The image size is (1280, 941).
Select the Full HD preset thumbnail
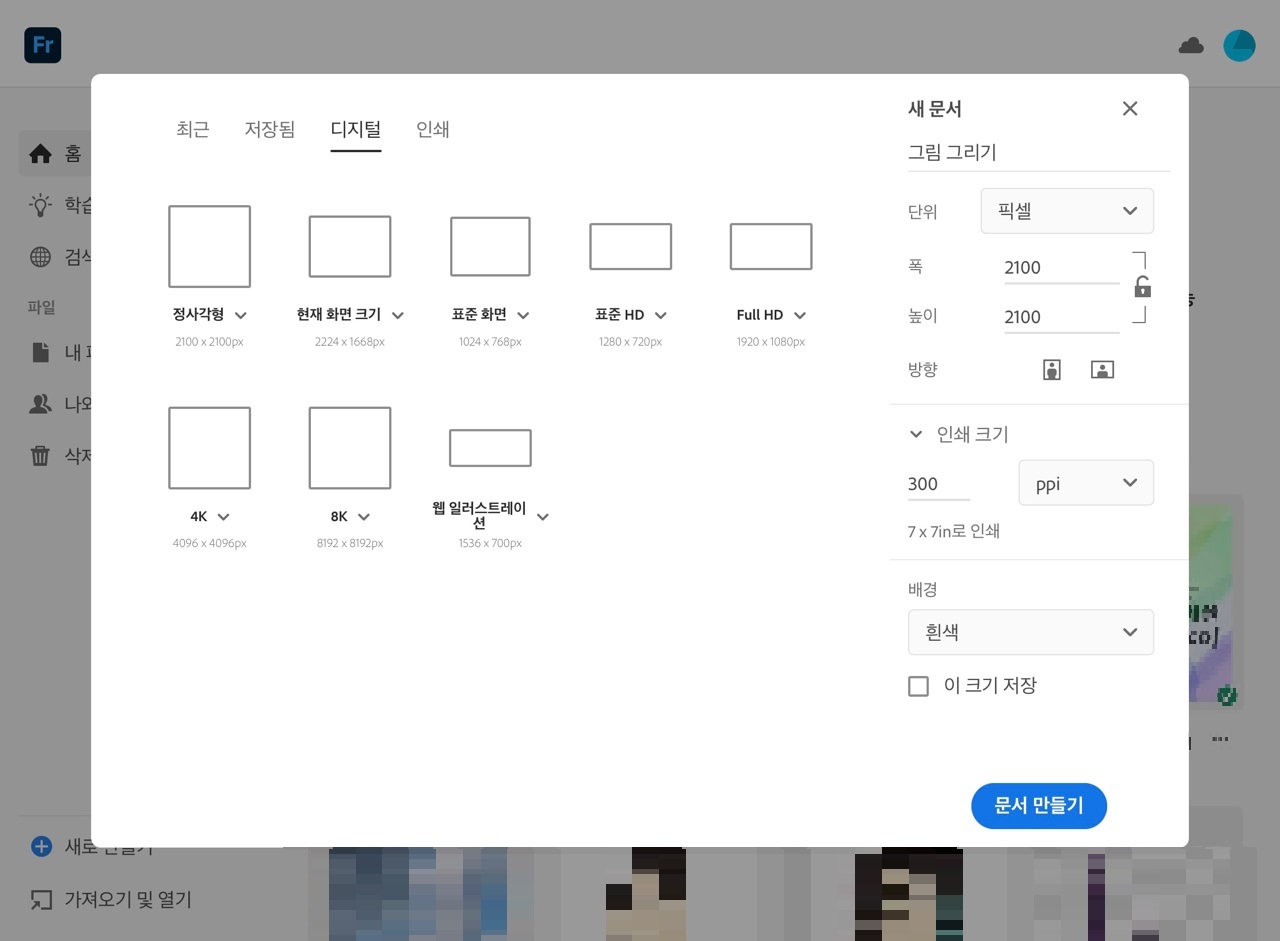pos(771,246)
